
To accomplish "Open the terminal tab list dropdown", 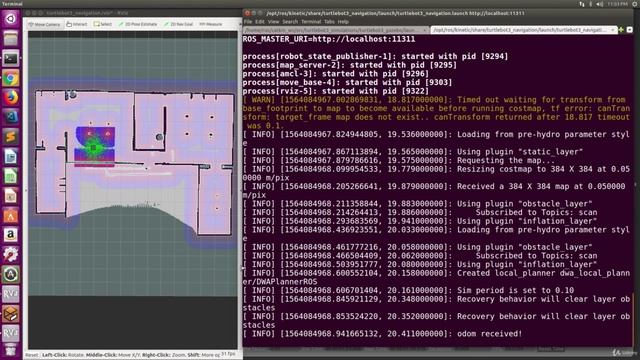I will [629, 30].
